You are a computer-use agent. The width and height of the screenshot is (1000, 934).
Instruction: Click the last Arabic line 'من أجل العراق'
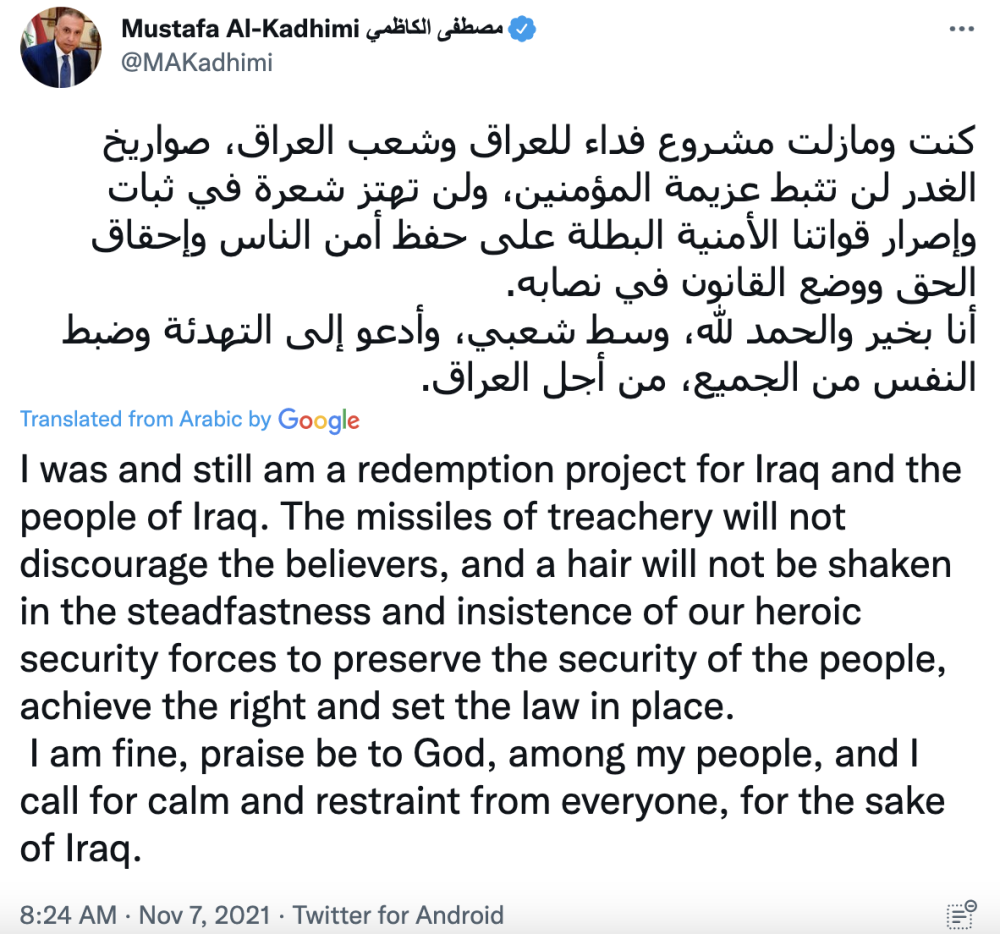[x=543, y=379]
